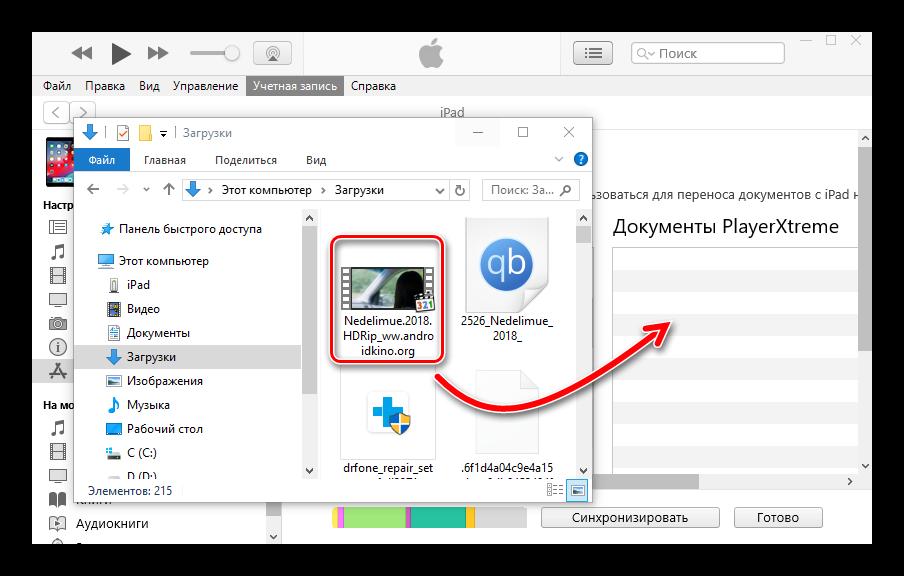Click the iTunes search field
904x576 pixels.
[708, 54]
